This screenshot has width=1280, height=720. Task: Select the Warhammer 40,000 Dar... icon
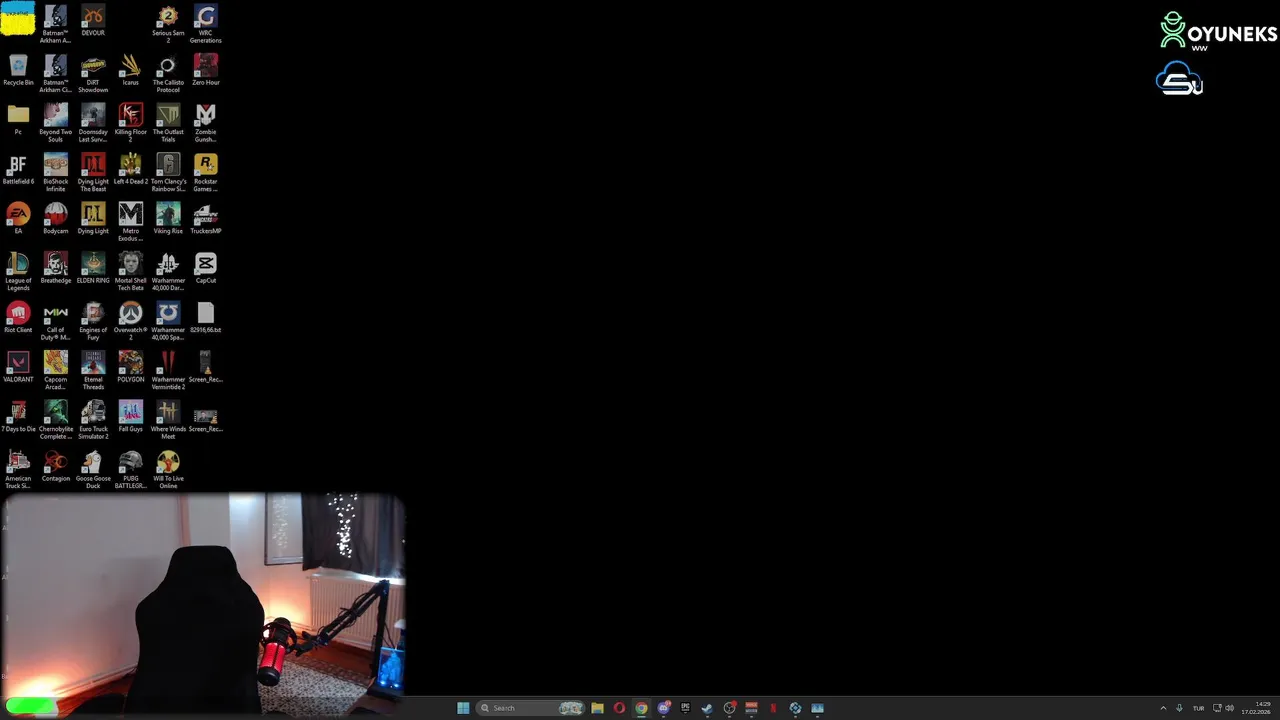coord(168,271)
